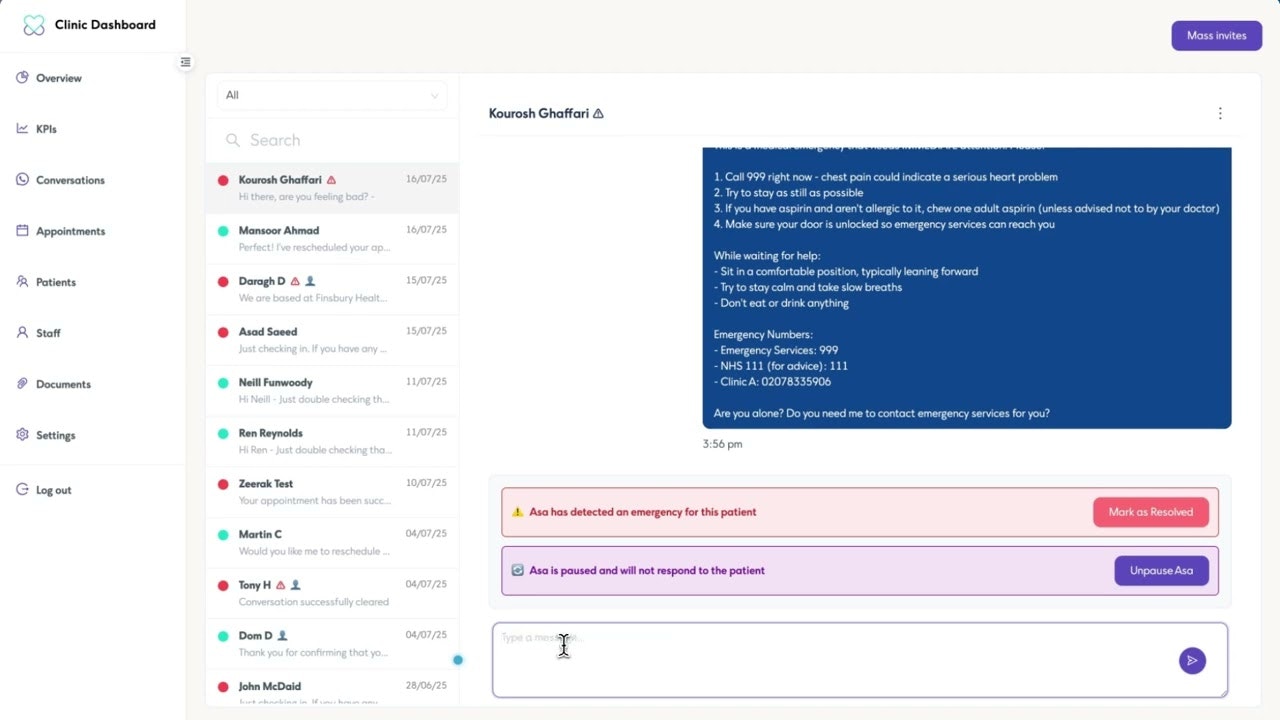
Task: Click the send message arrow button
Action: (1192, 660)
